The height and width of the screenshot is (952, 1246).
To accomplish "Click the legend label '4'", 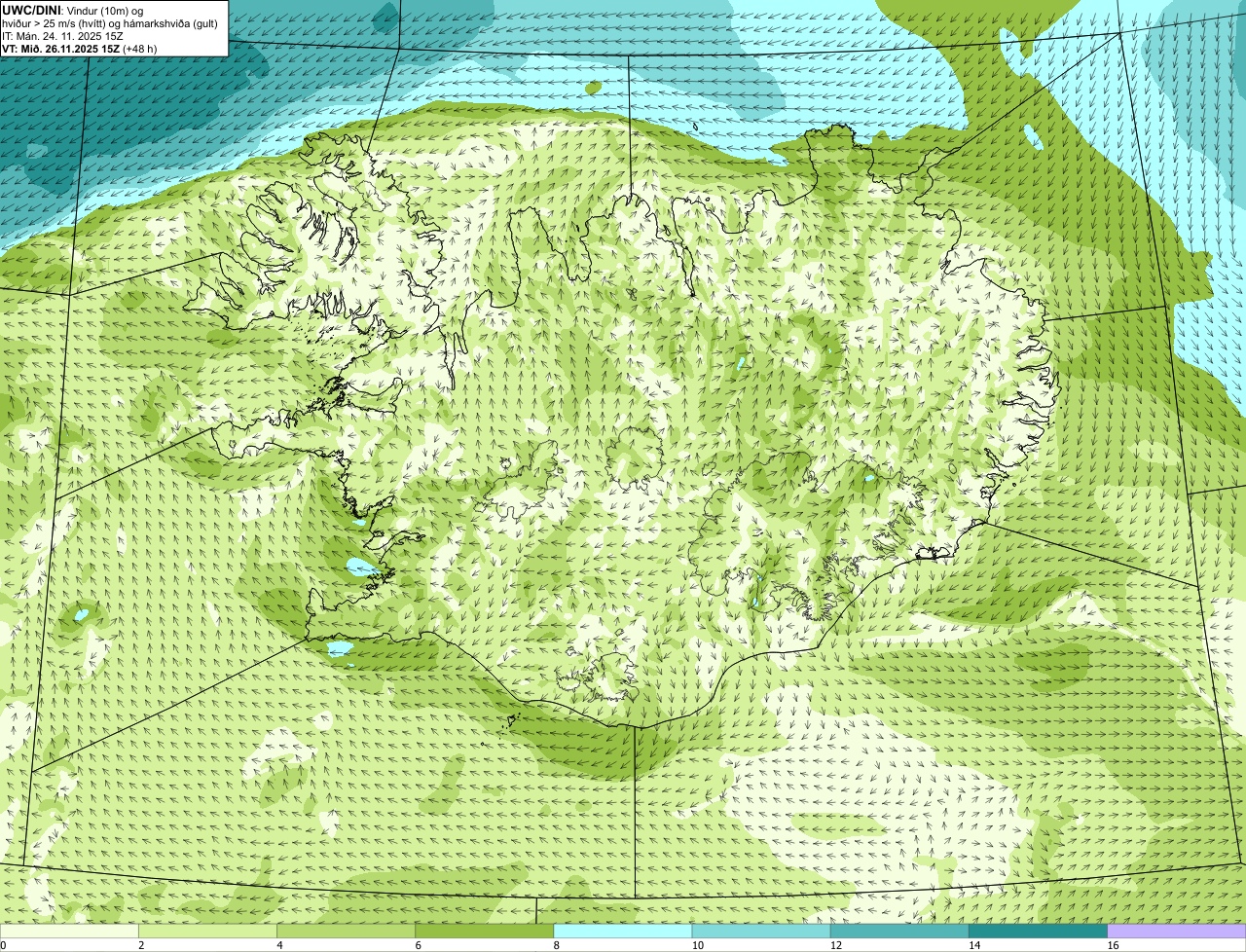I will [279, 945].
